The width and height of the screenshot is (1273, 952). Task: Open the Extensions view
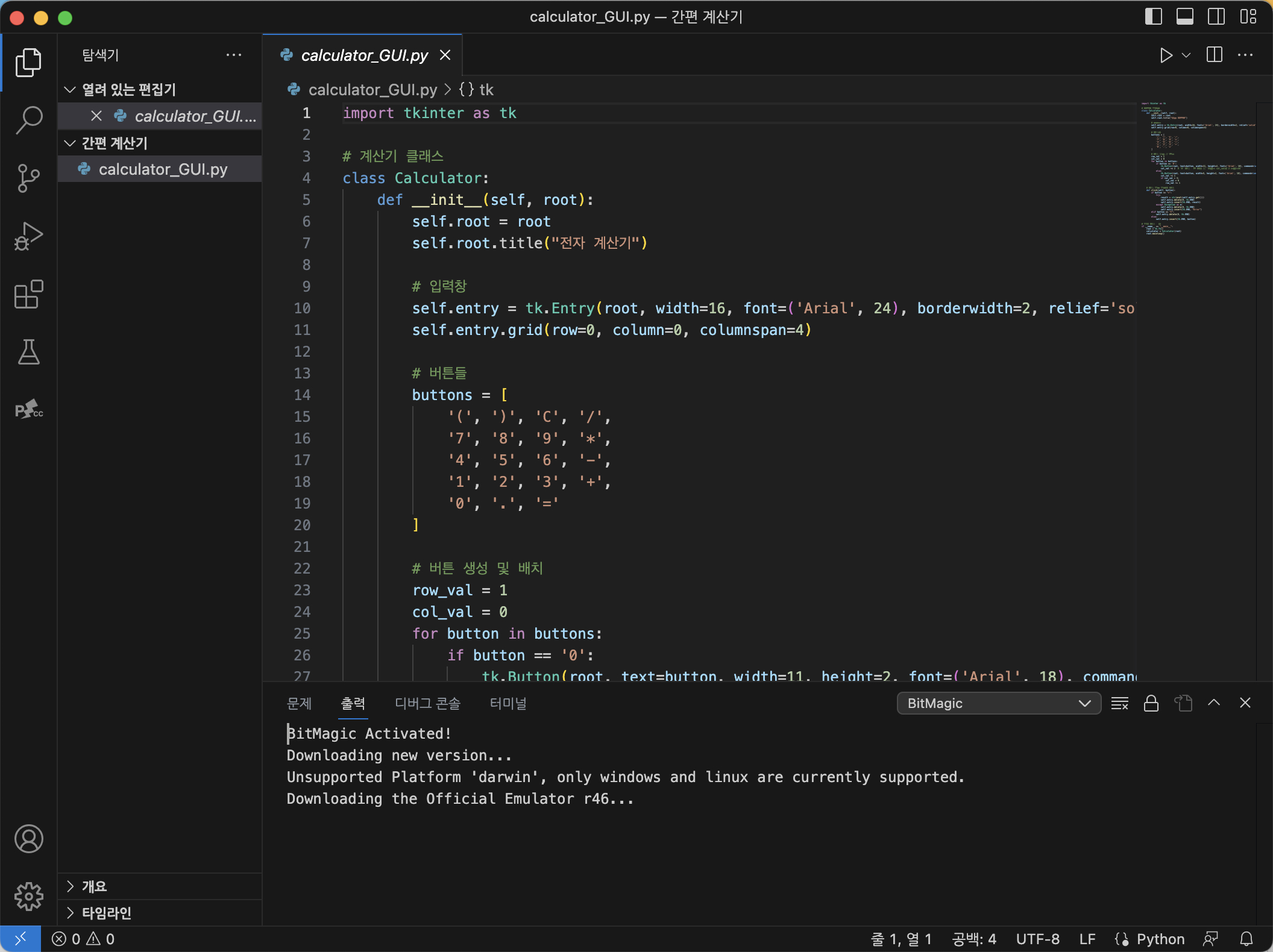(28, 295)
